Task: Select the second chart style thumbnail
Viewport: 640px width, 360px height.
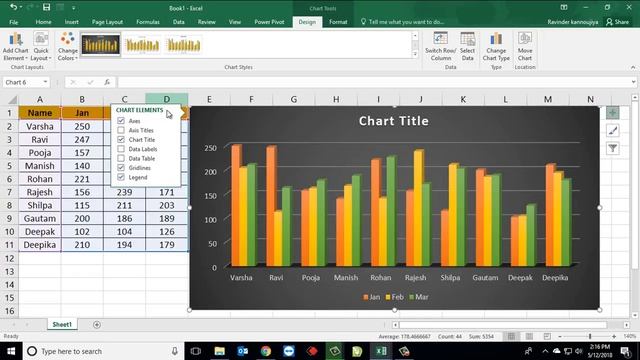Action: pos(142,45)
